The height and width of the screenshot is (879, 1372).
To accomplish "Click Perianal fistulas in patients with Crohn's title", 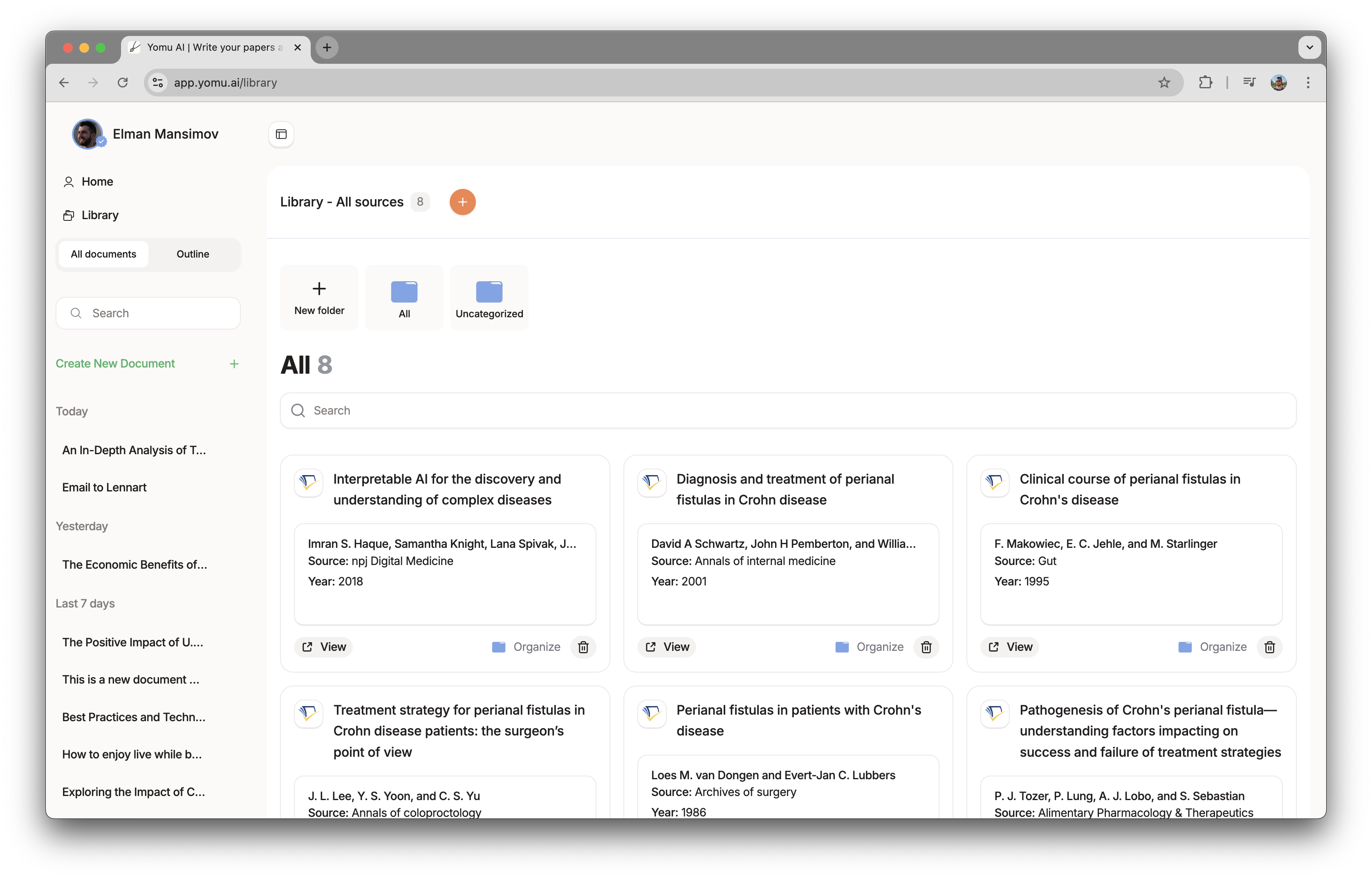I will (798, 720).
